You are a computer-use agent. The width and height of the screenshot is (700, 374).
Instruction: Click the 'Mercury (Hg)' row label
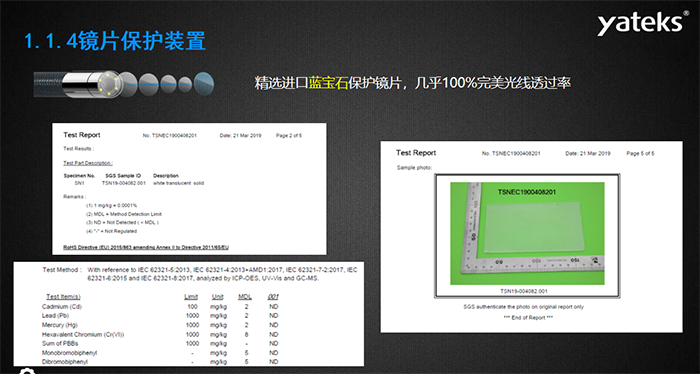pos(60,325)
